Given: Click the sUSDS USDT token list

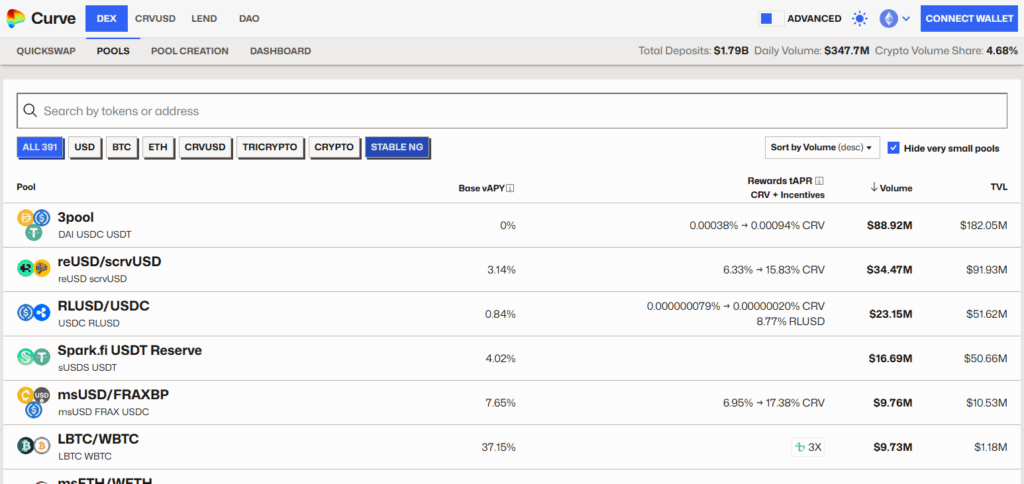Looking at the screenshot, I should tap(87, 367).
